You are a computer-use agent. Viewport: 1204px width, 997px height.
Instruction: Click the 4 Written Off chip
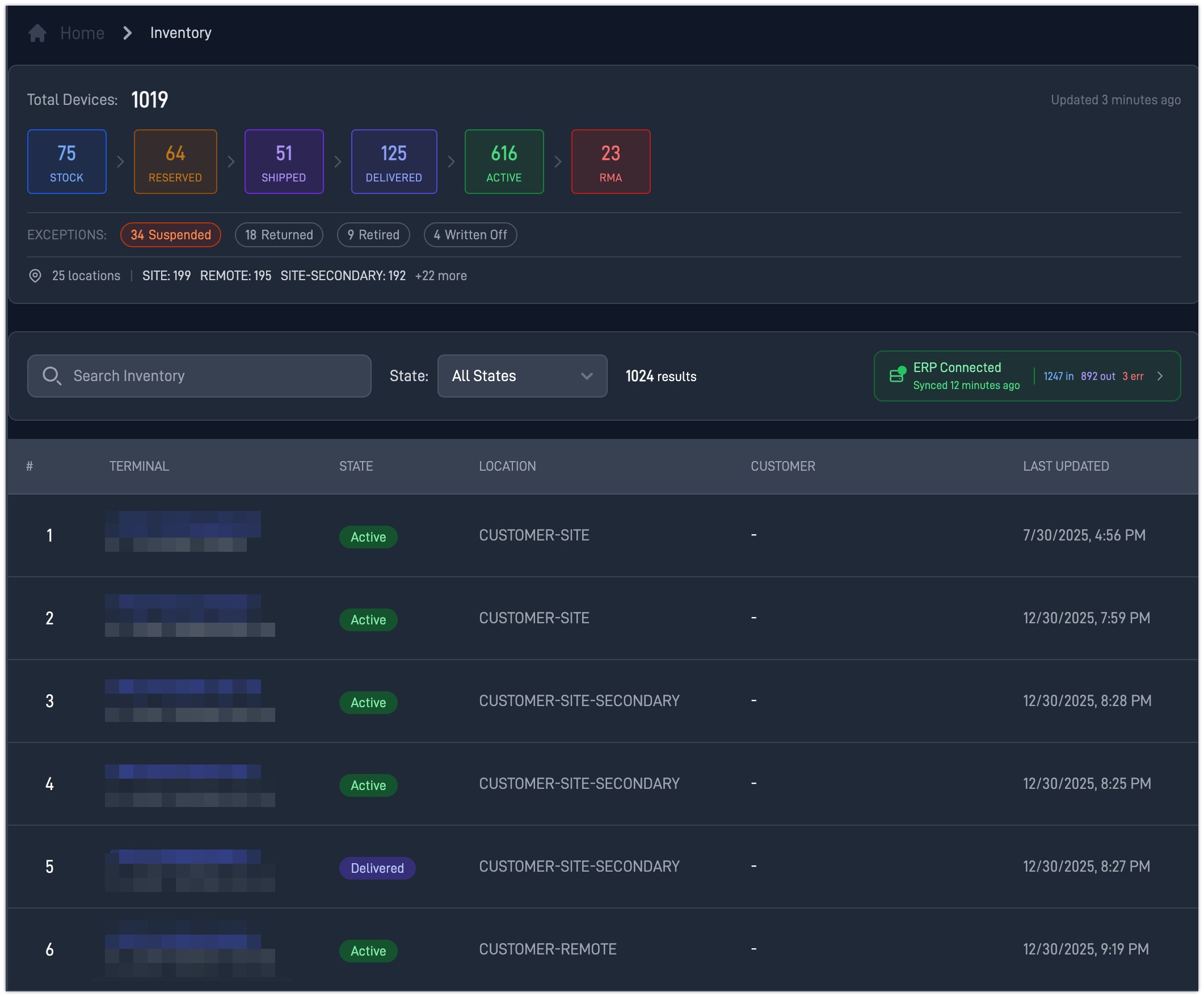coord(470,235)
